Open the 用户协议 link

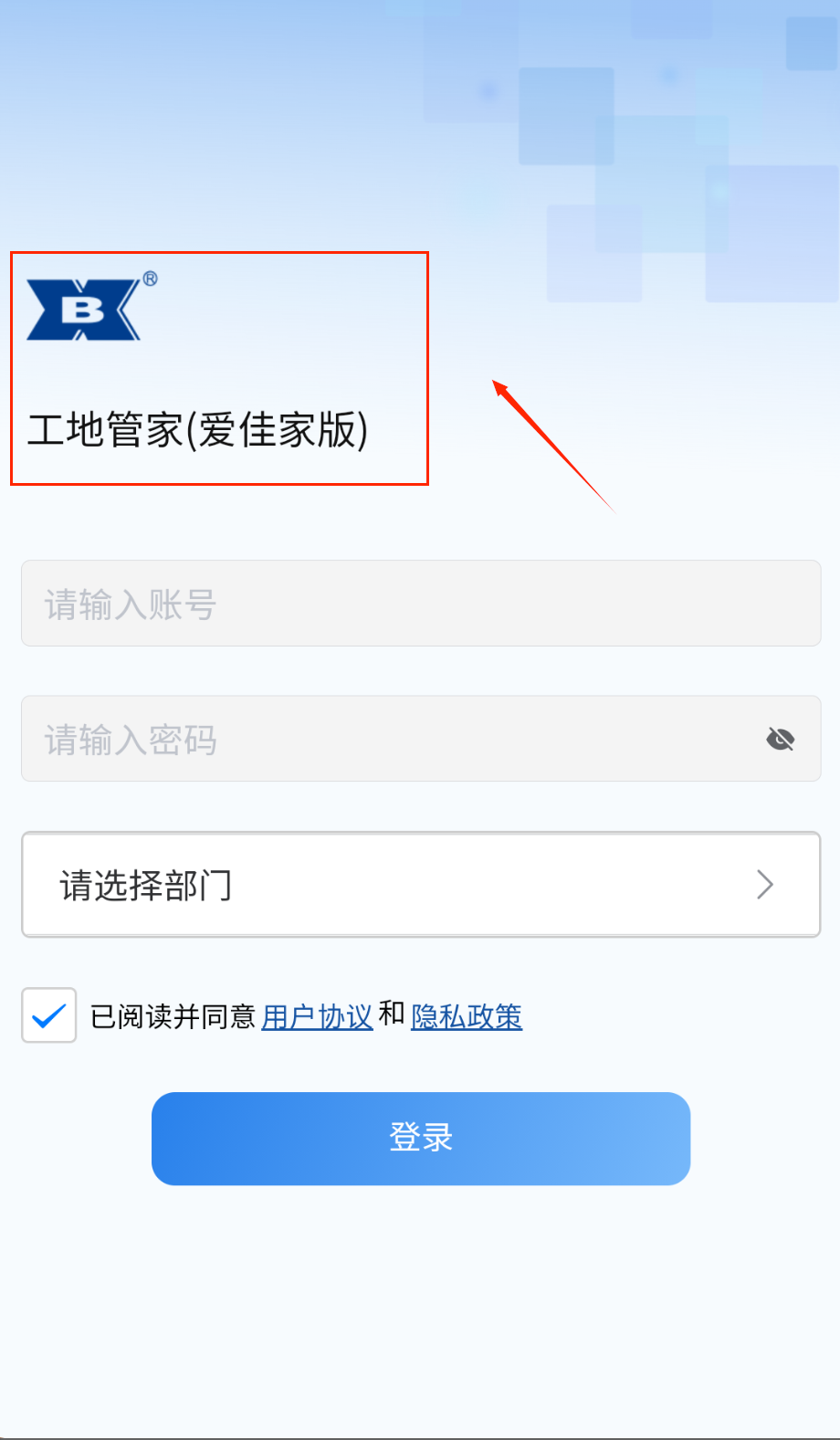click(x=318, y=1016)
